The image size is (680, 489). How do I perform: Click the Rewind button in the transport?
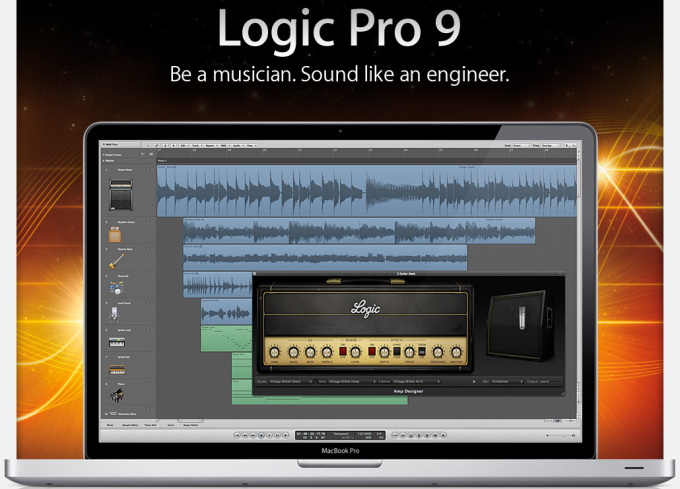point(245,435)
